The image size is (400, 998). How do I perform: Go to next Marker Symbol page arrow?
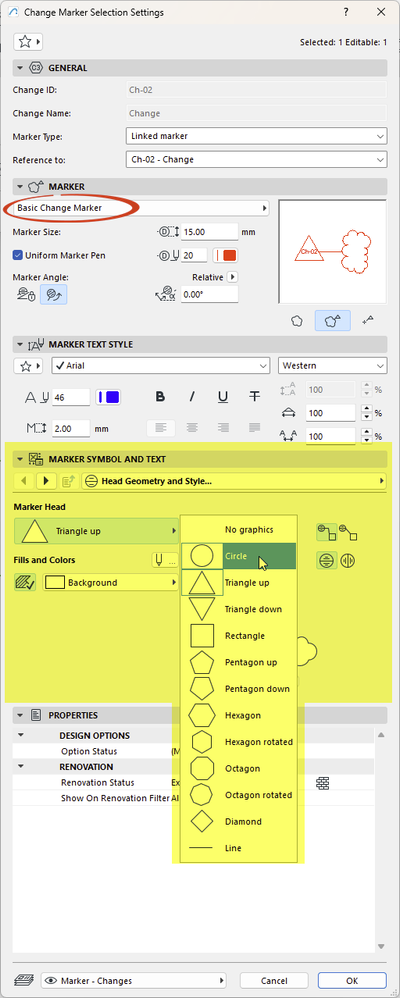(45, 481)
